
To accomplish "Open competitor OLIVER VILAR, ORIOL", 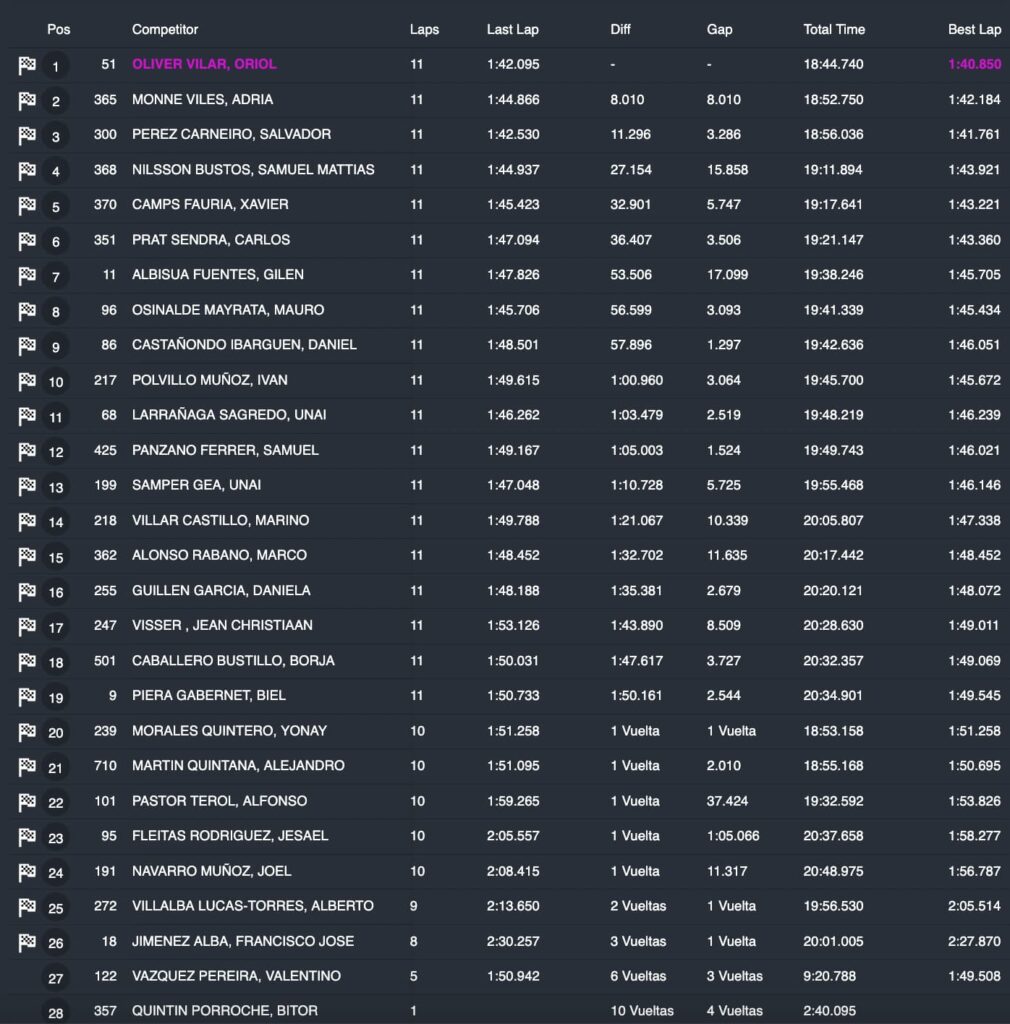I will (204, 64).
